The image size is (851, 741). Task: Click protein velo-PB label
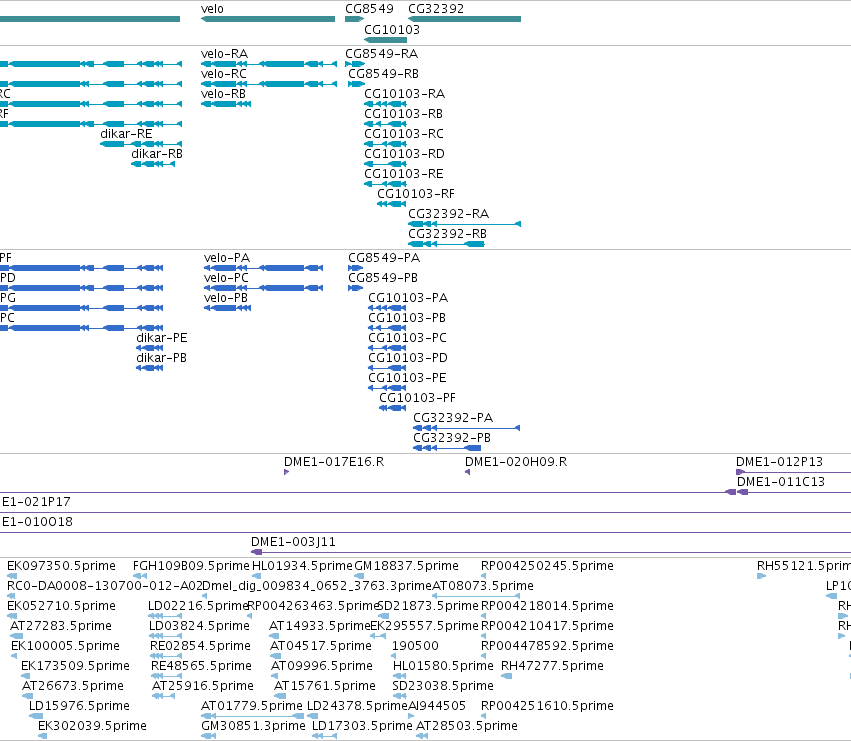226,298
